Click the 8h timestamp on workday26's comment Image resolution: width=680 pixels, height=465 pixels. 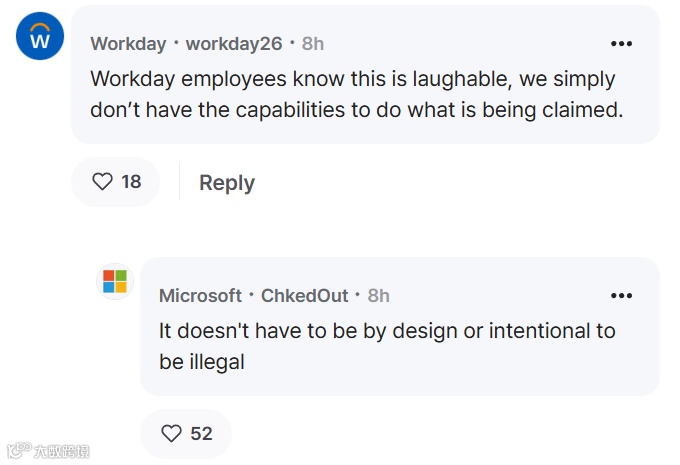pos(313,44)
